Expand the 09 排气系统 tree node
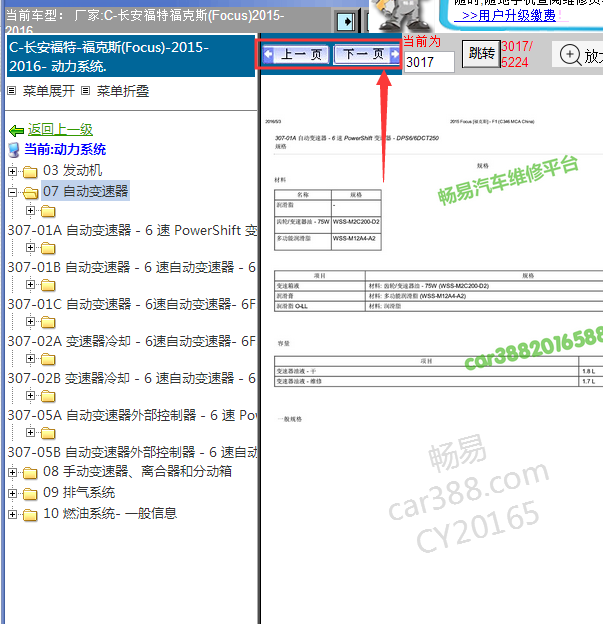 [x=12, y=493]
